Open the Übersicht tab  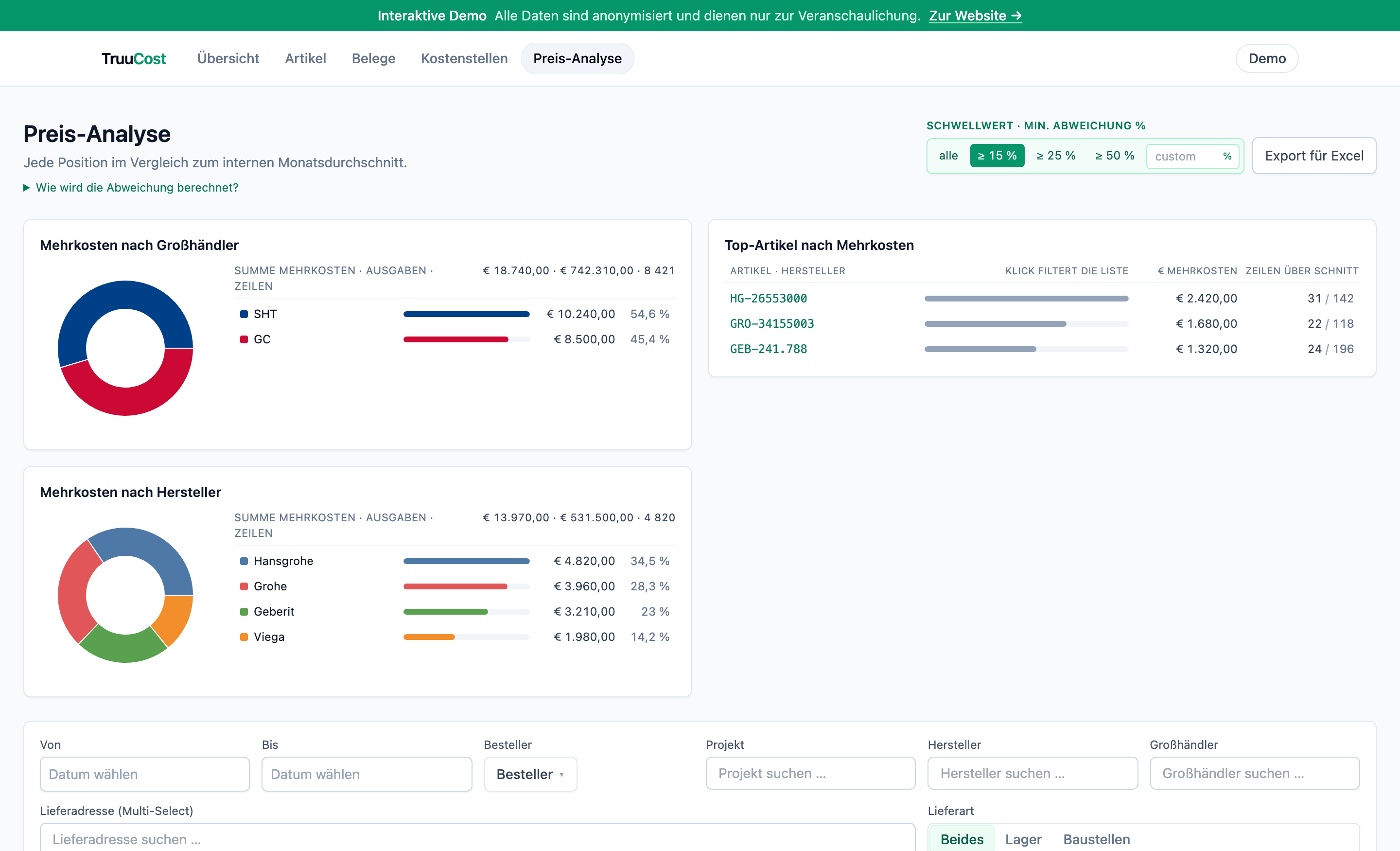point(228,58)
